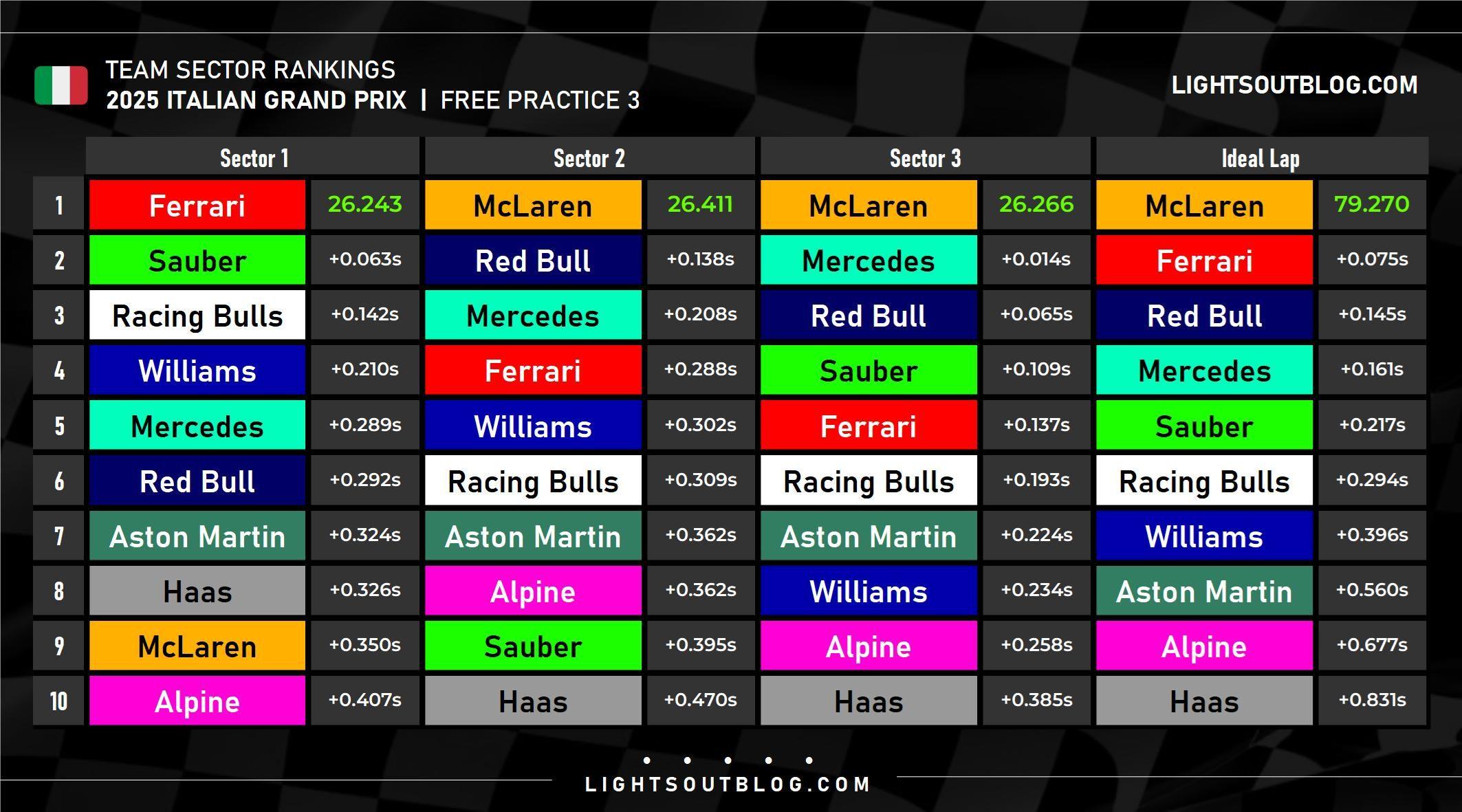Select the Ideal Lap column header
This screenshot has height=812, width=1462.
pyautogui.click(x=1261, y=157)
